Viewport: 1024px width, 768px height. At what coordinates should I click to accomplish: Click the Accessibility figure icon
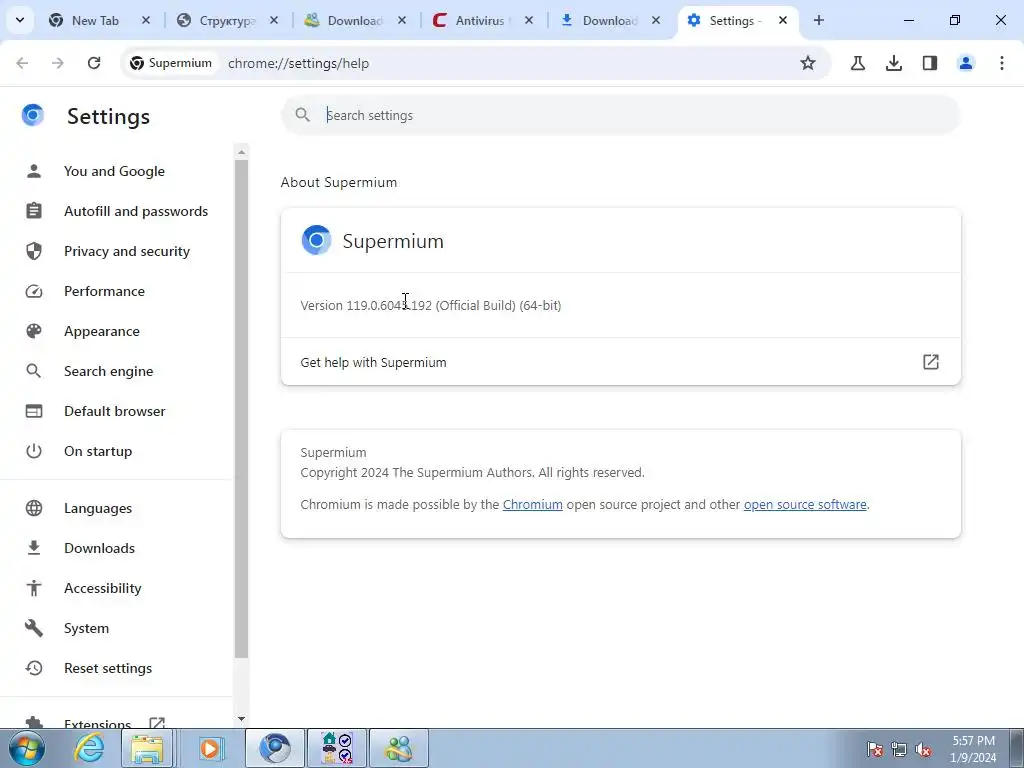[33, 588]
